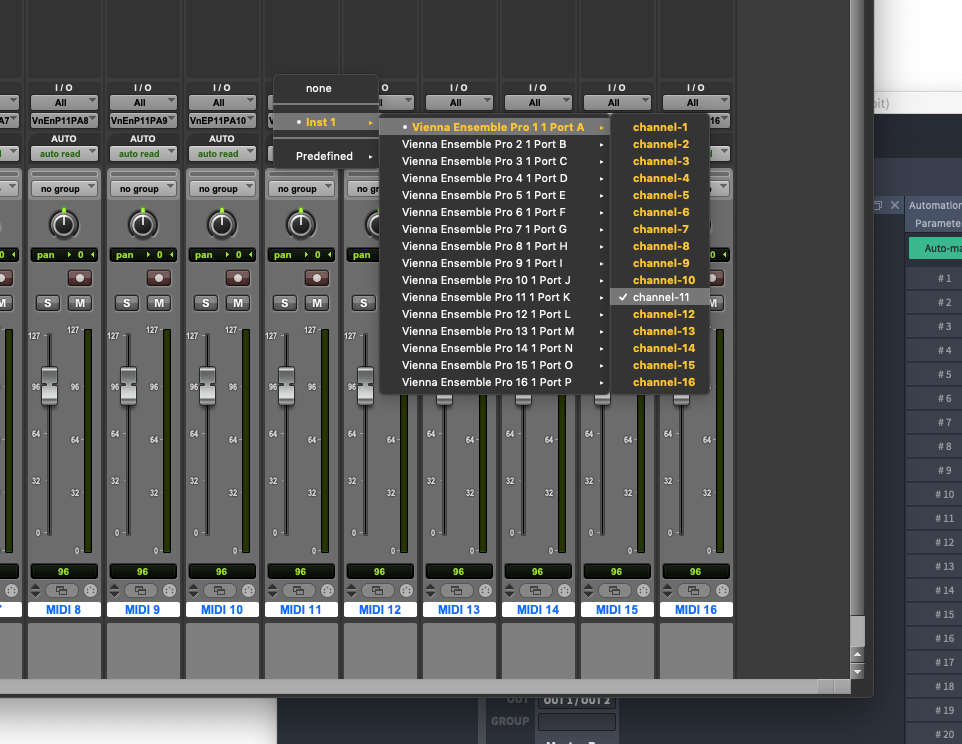Click the MIDI track type icon on MIDI 12

pos(406,591)
